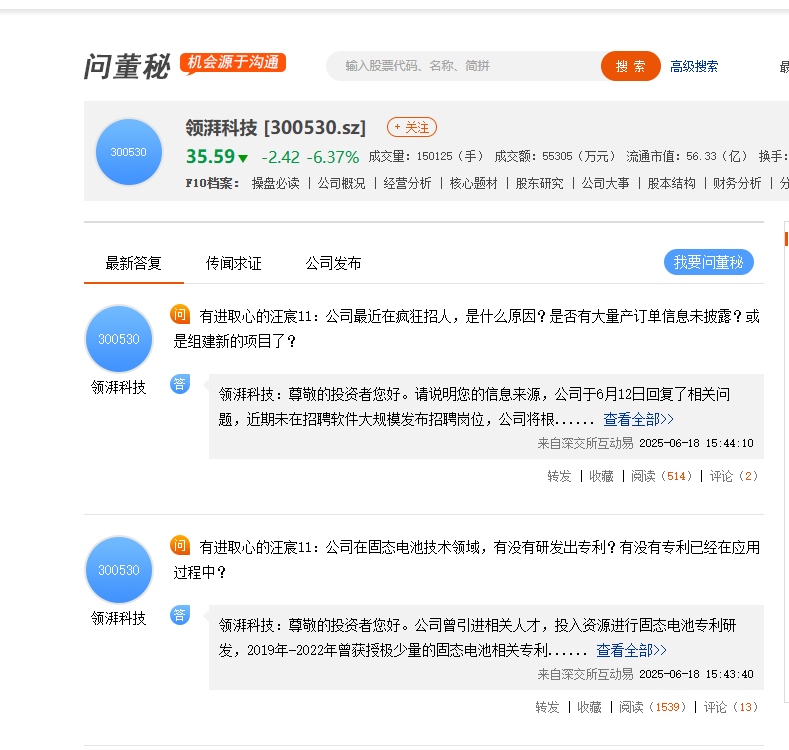Viewport: 789px width, 750px height.
Task: Open 操盘必读 in F10档案
Action: [276, 183]
